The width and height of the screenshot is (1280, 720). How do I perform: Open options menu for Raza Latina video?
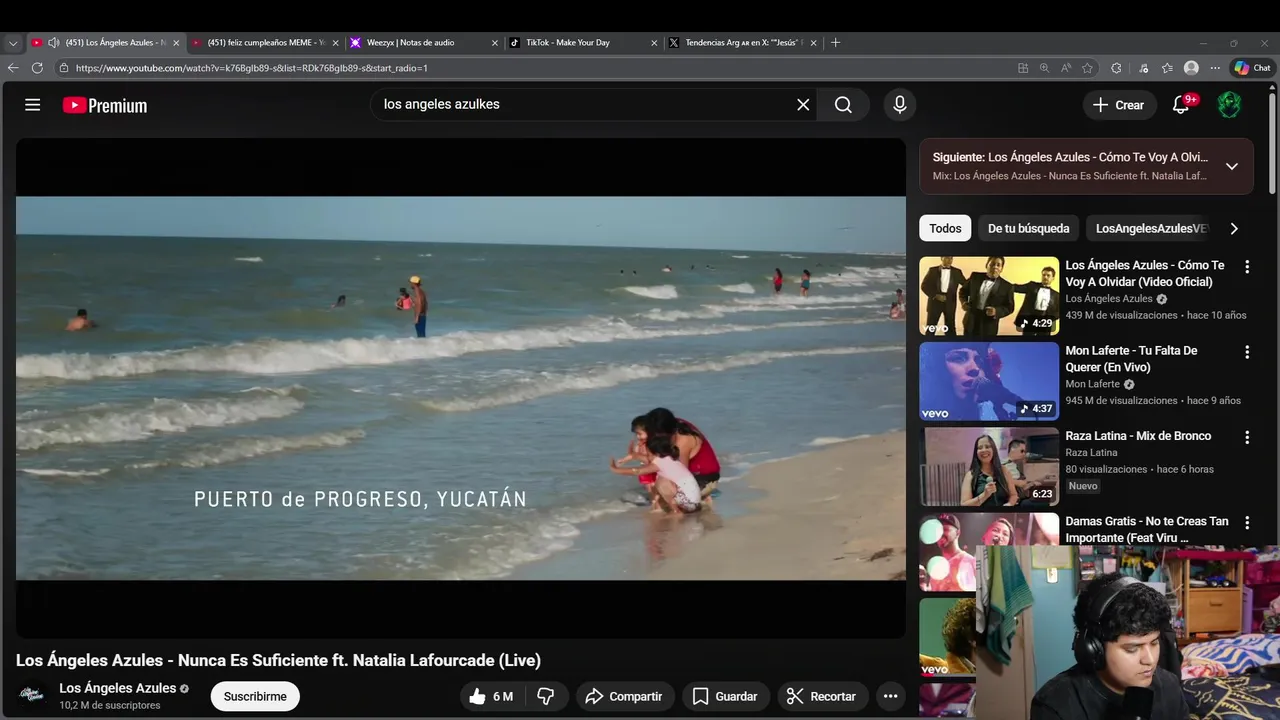click(1247, 437)
